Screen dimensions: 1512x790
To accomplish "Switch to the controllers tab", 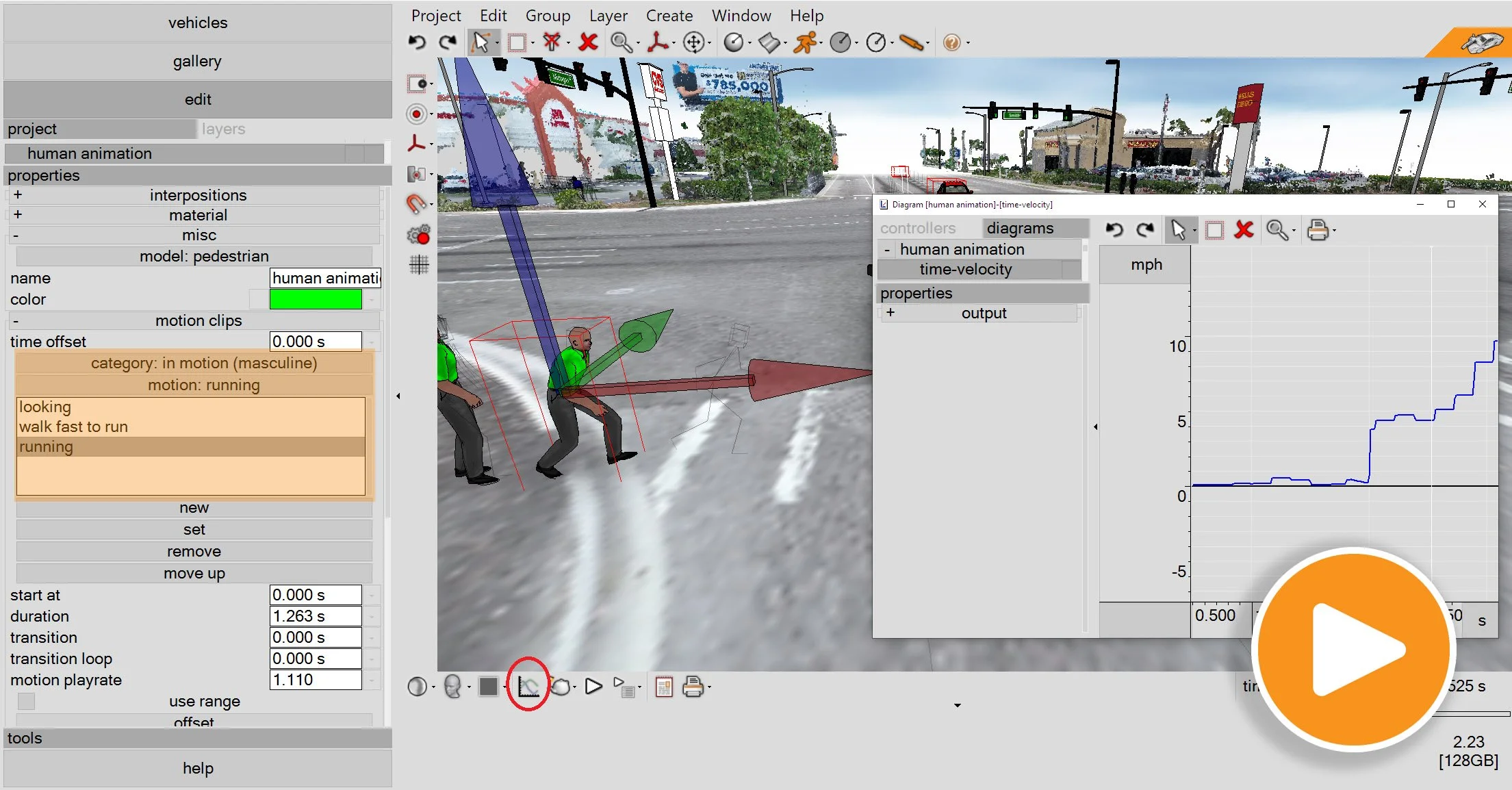I will tap(917, 228).
